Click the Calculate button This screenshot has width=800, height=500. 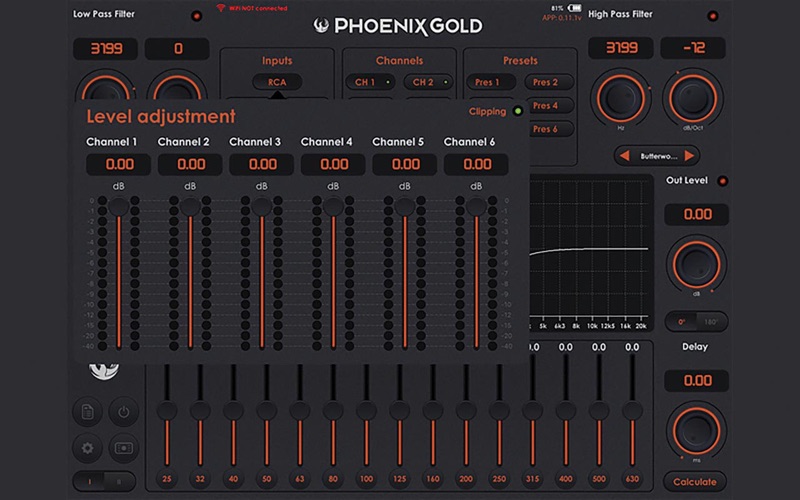pyautogui.click(x=695, y=482)
